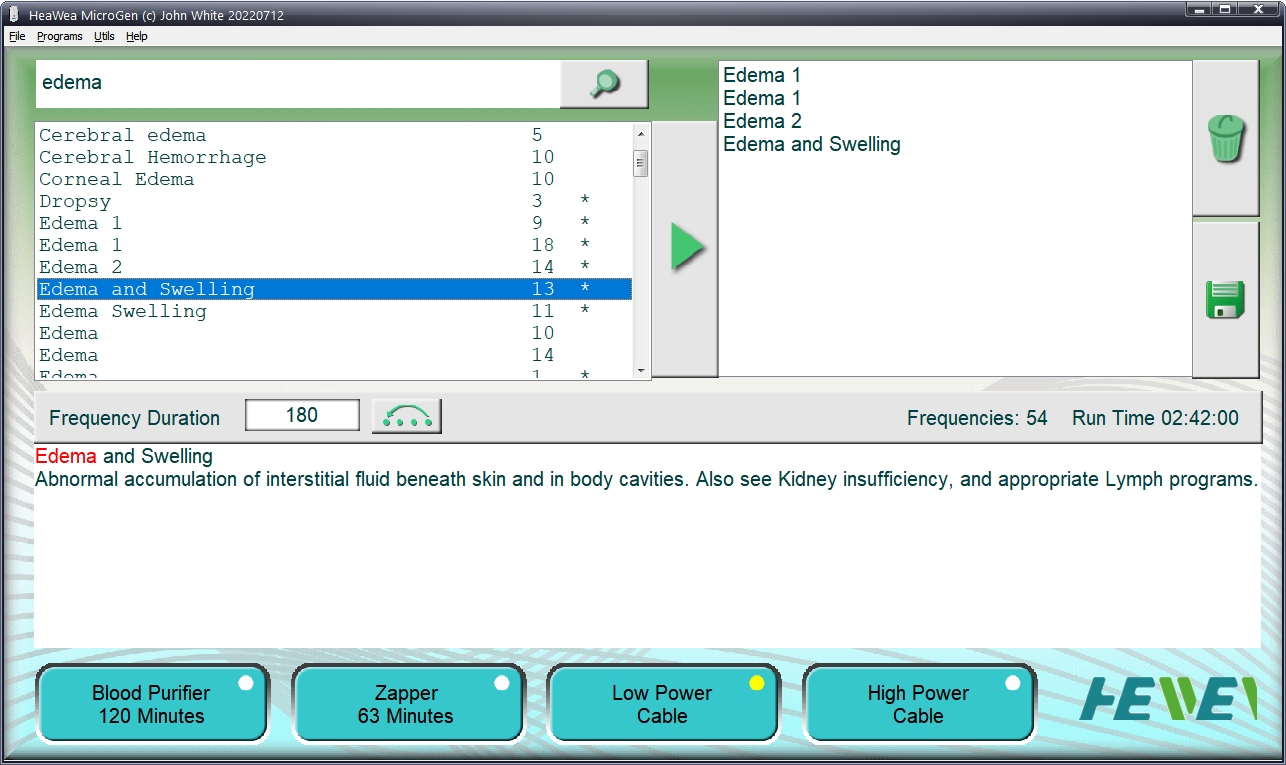Open the Programs menu

point(60,36)
